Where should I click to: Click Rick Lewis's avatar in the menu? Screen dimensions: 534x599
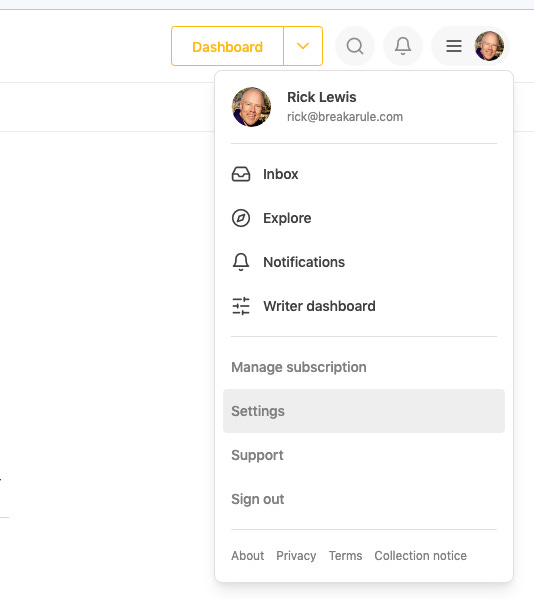tap(251, 107)
